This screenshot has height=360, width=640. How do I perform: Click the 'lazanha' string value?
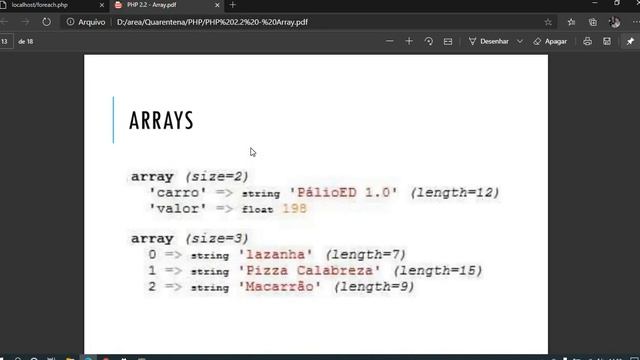(276, 255)
